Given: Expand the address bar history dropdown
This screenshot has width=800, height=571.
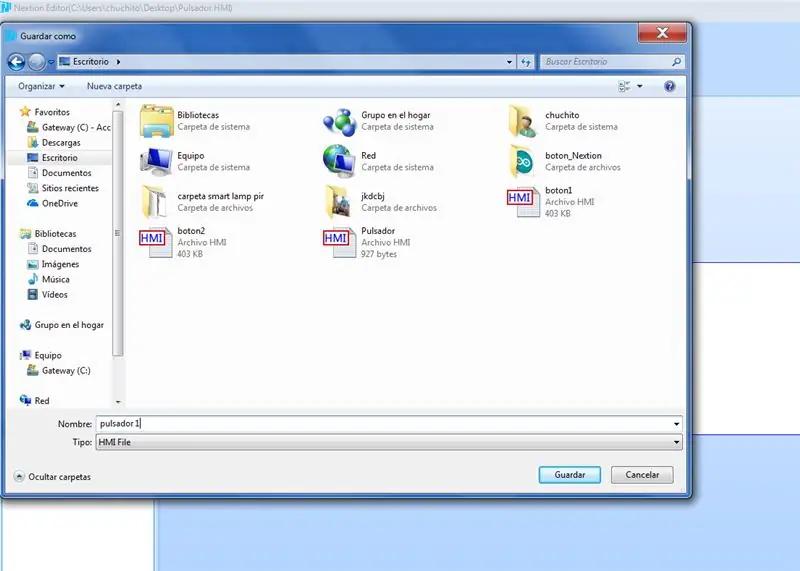Looking at the screenshot, I should [509, 62].
